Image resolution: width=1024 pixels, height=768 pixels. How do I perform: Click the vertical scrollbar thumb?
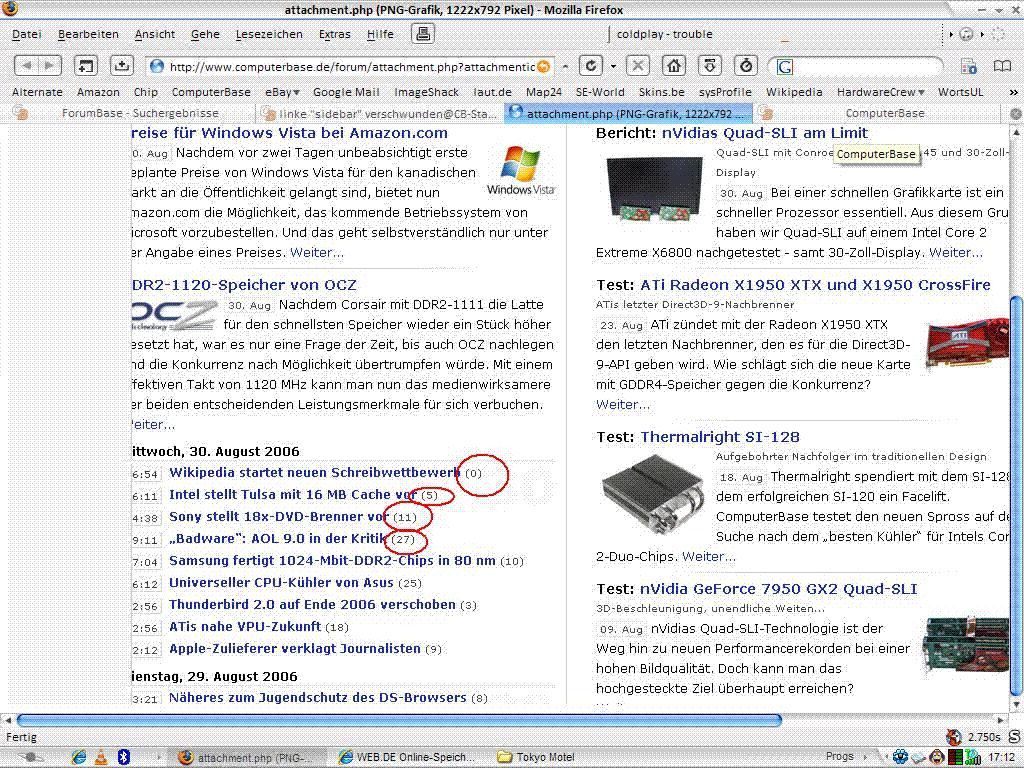pyautogui.click(x=1016, y=495)
